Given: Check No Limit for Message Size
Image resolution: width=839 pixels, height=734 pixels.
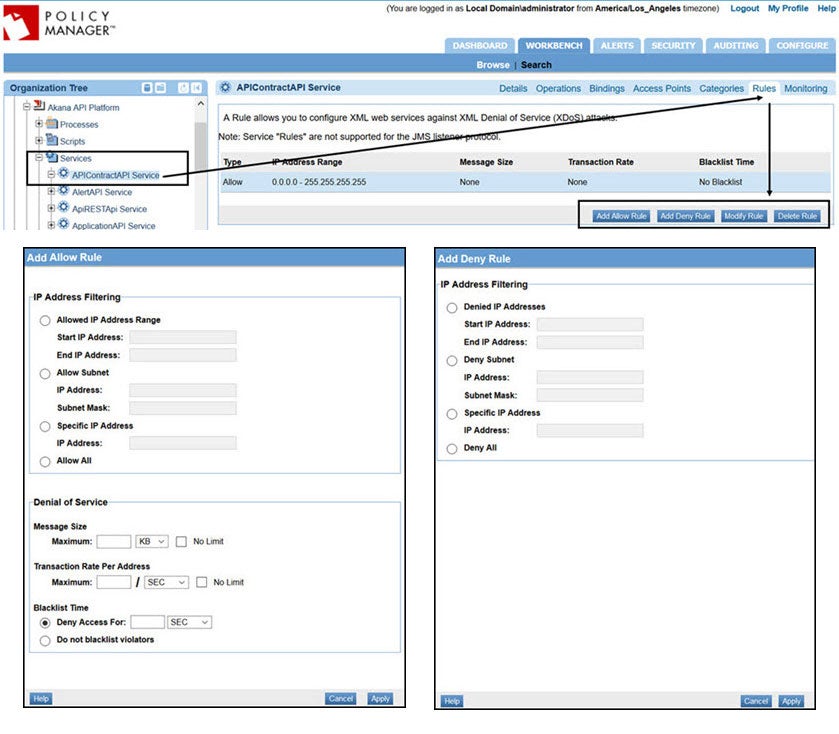Looking at the screenshot, I should pos(181,542).
